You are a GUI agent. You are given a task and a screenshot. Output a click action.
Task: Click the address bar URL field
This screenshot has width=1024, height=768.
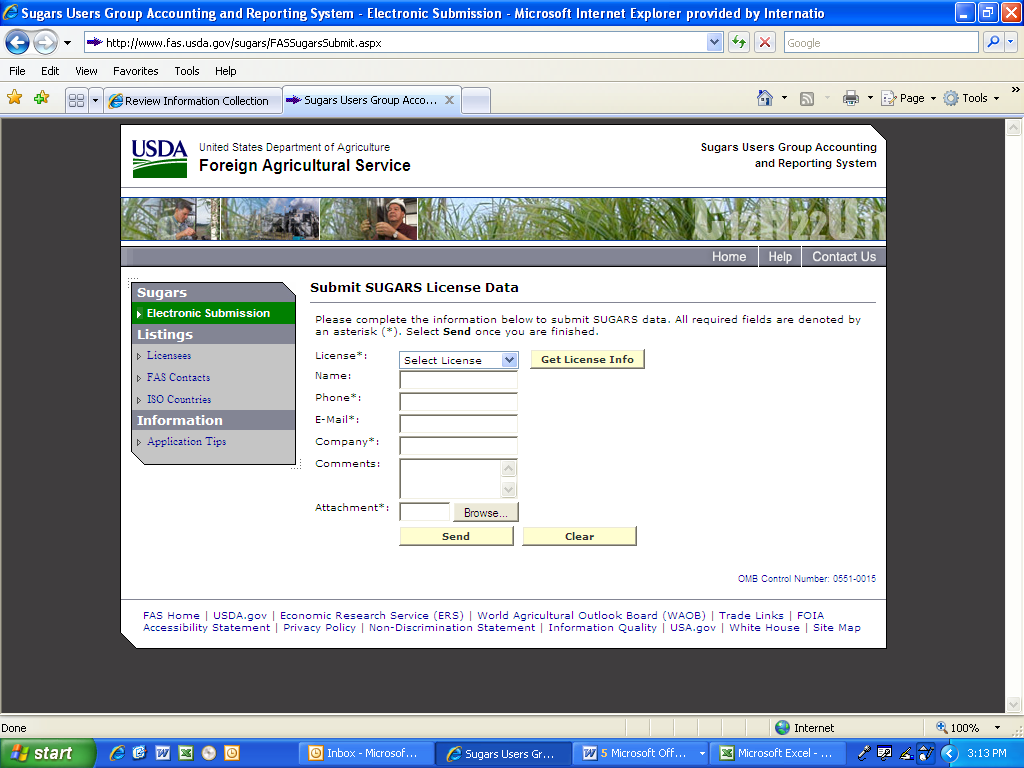click(395, 43)
